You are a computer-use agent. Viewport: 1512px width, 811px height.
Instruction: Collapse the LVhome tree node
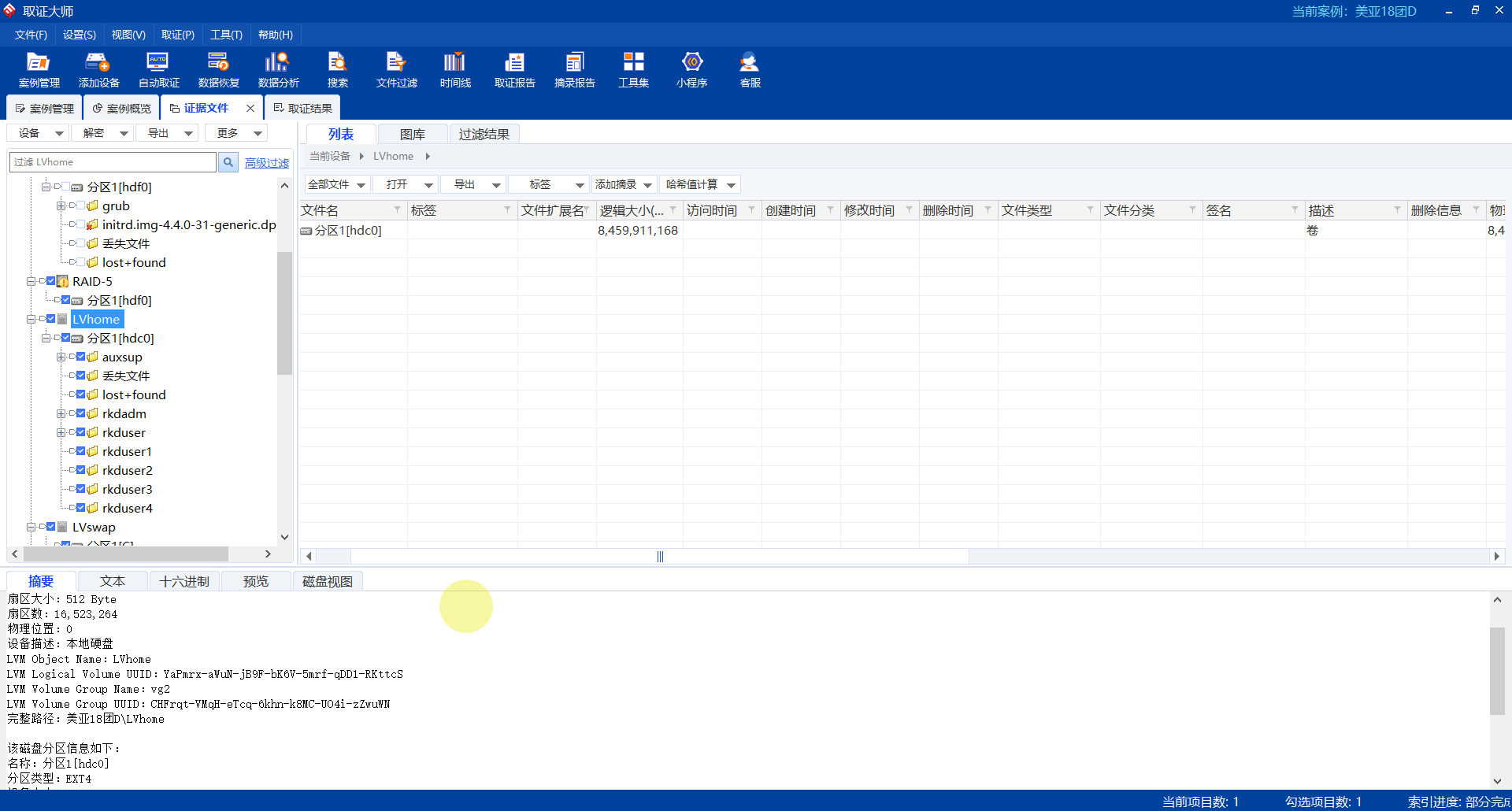tap(31, 319)
